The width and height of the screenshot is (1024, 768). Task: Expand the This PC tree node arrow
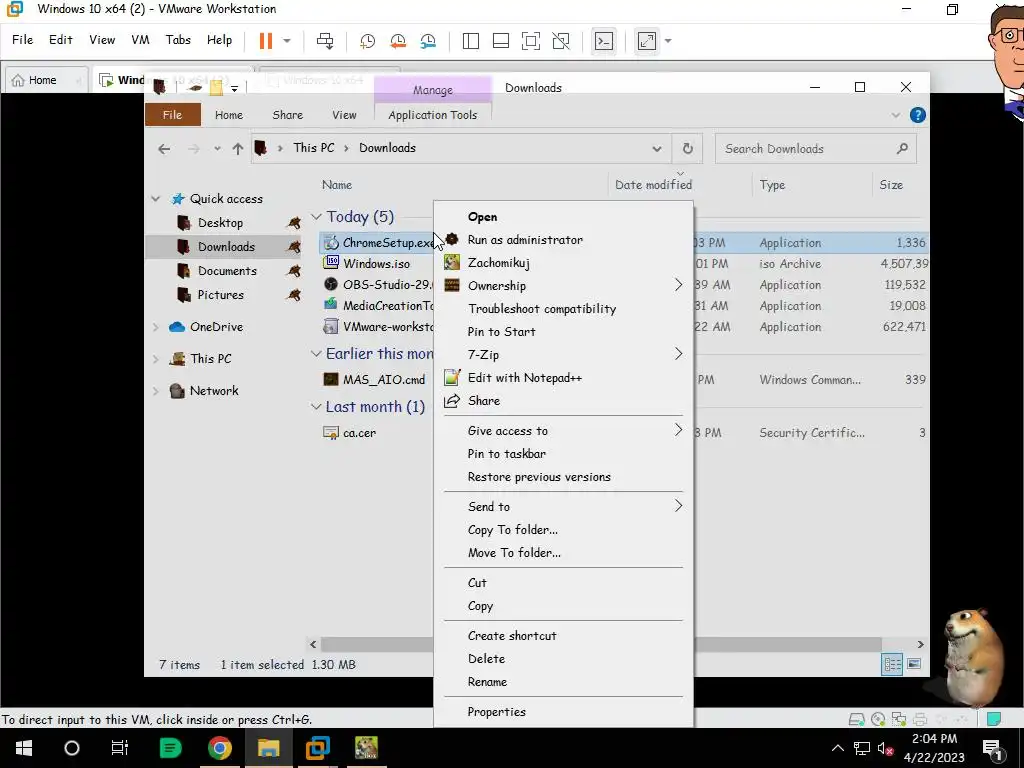(x=156, y=359)
